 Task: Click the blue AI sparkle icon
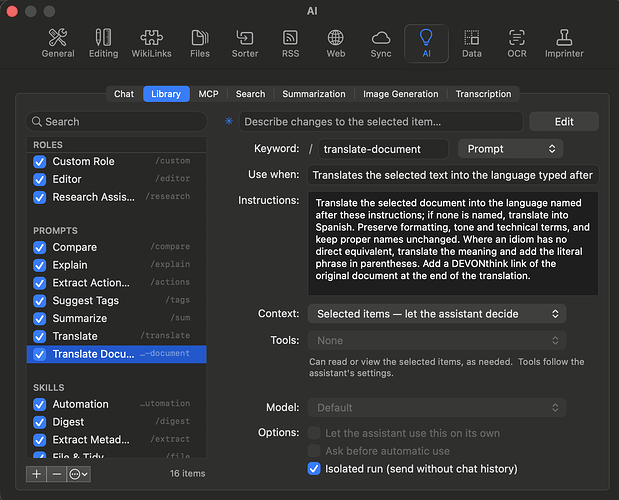tap(229, 121)
